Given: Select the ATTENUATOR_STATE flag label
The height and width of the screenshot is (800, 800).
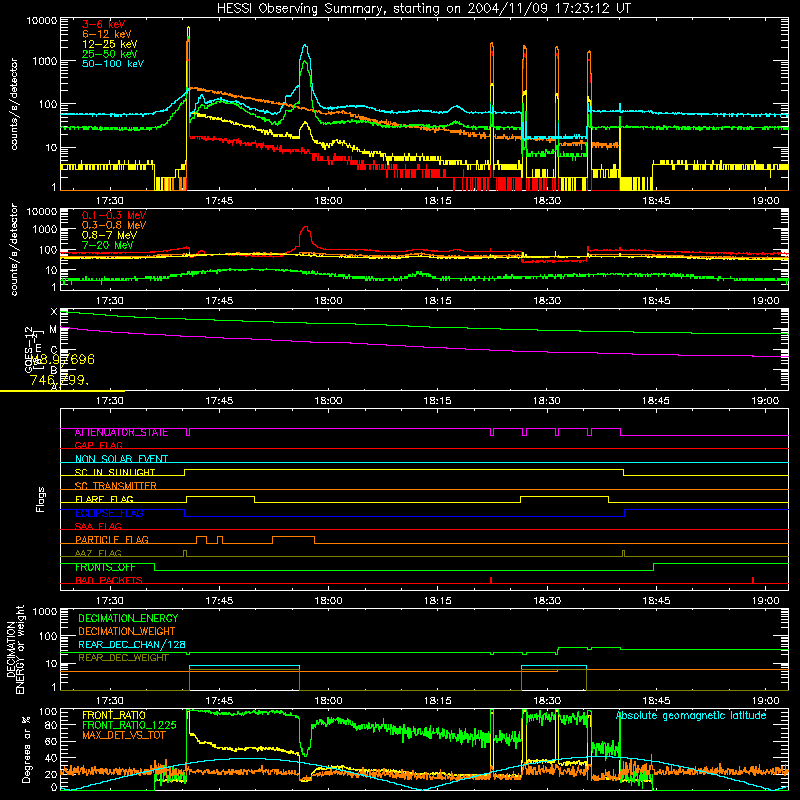Looking at the screenshot, I should point(121,433).
